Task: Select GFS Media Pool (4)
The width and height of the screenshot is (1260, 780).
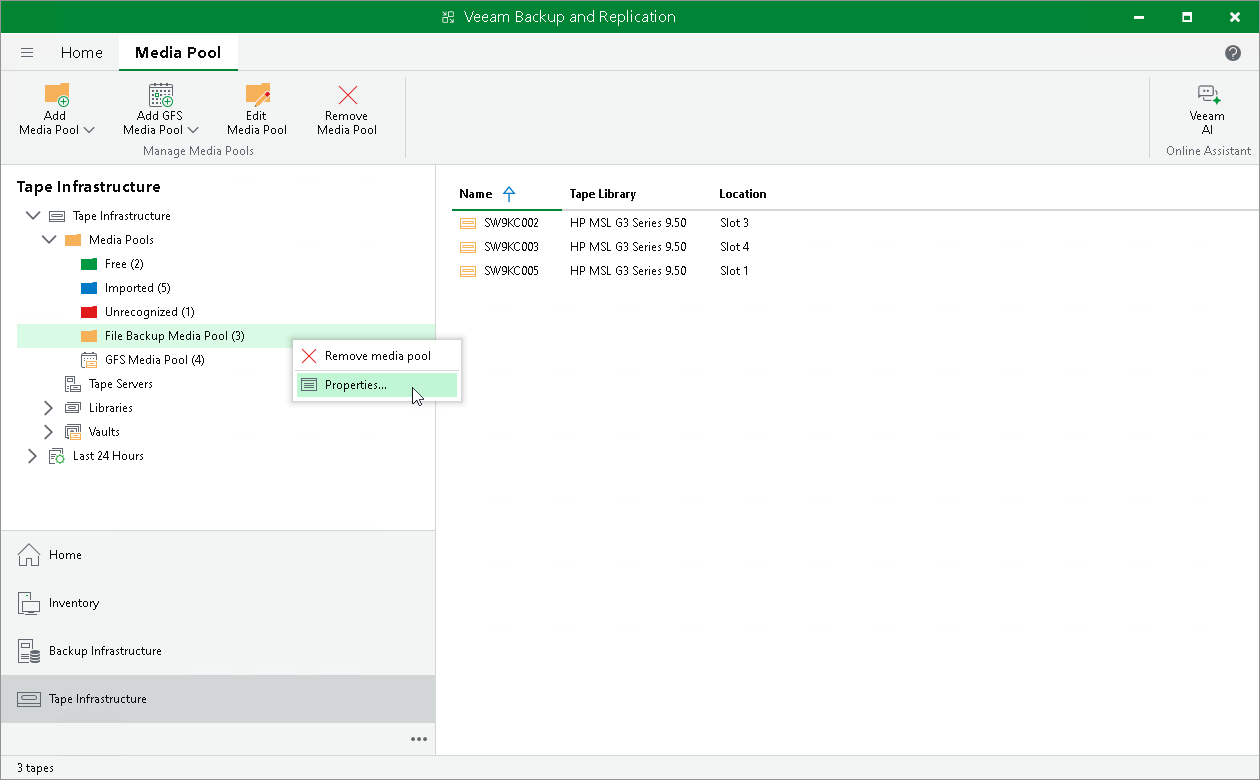Action: tap(155, 360)
